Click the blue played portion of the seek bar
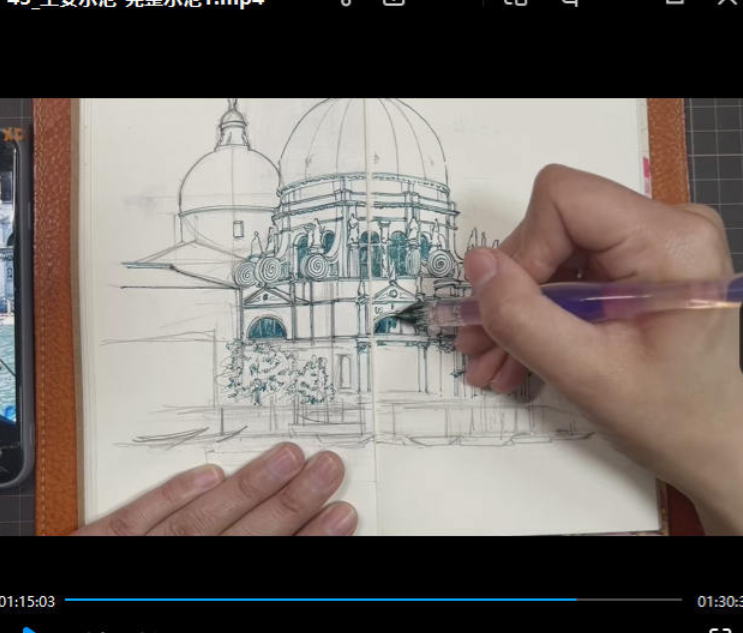Viewport: 743px width, 633px height. (300, 600)
